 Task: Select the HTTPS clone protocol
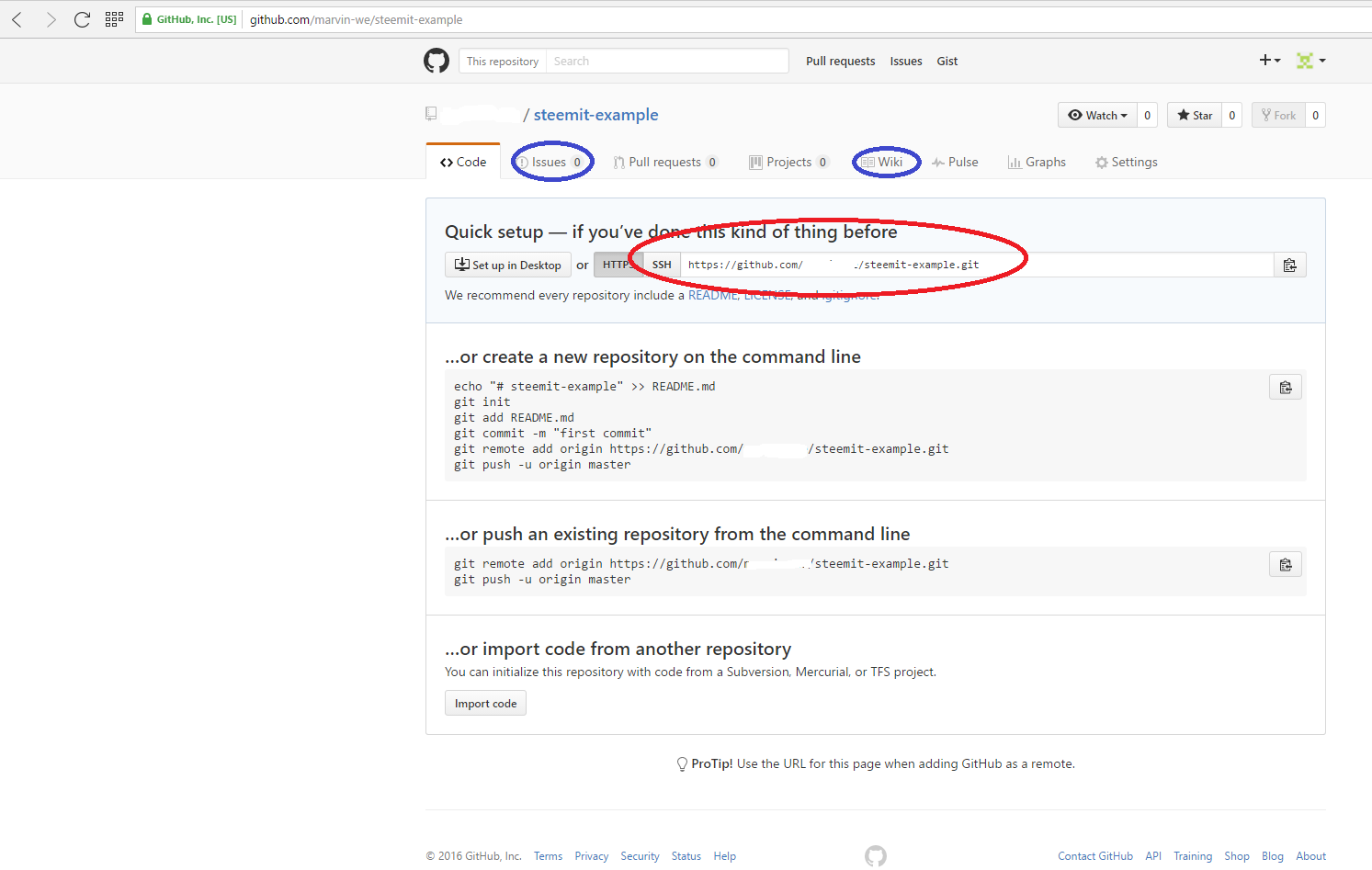click(x=618, y=265)
